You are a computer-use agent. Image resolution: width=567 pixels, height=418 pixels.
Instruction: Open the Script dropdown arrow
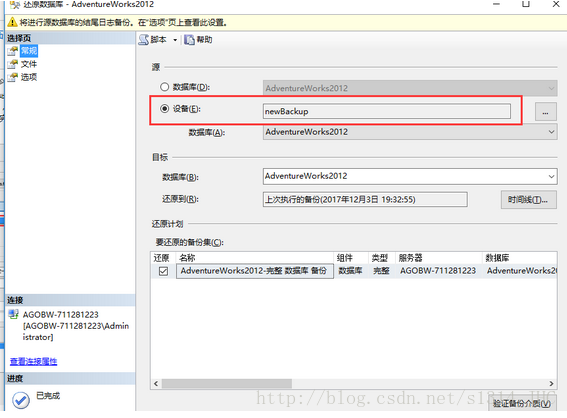[x=175, y=40]
